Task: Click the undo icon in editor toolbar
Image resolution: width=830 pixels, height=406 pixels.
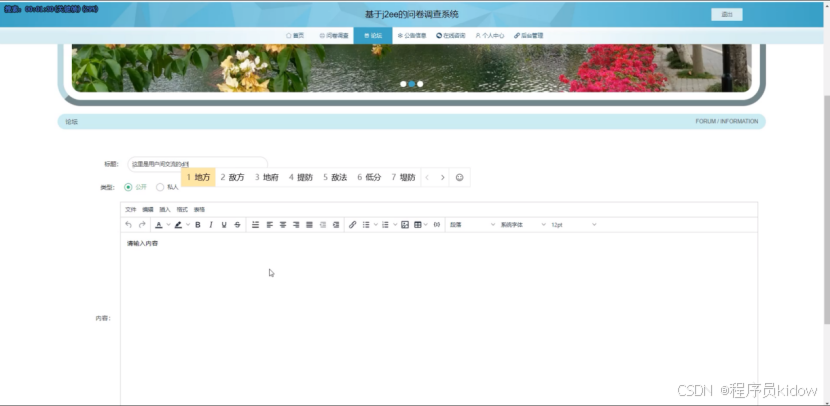Action: (x=128, y=225)
